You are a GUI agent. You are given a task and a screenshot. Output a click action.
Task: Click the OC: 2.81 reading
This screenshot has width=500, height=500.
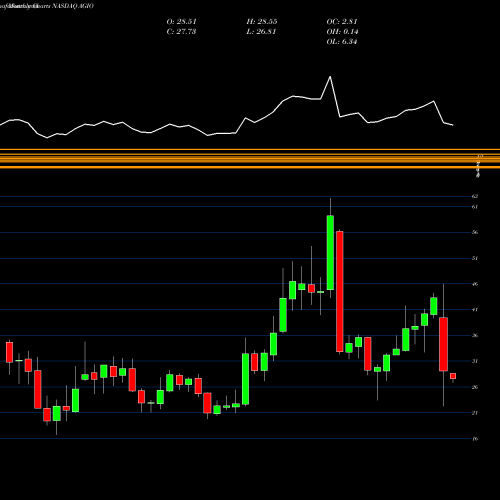click(342, 22)
